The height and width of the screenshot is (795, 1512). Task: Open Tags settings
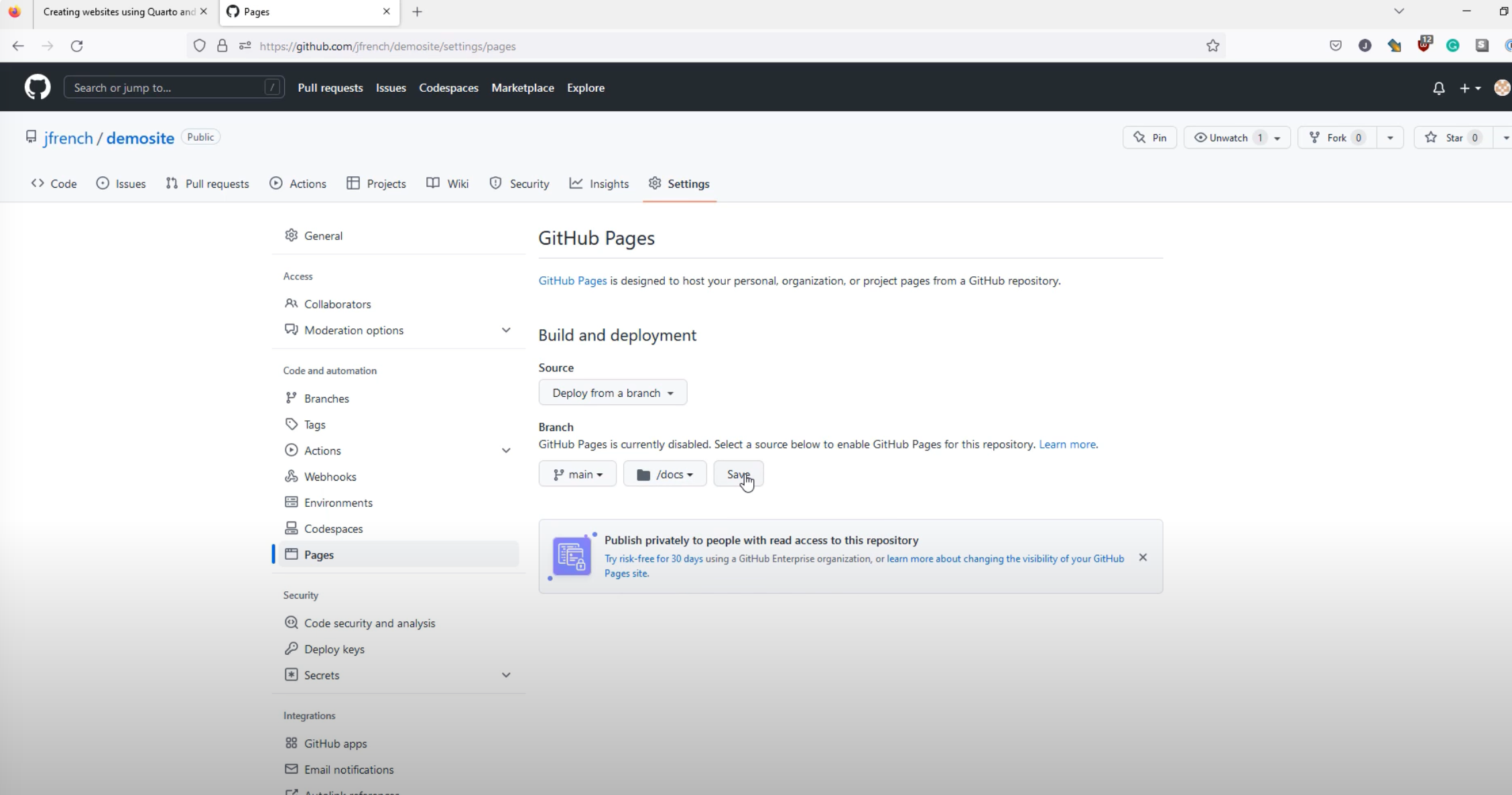pyautogui.click(x=398, y=424)
